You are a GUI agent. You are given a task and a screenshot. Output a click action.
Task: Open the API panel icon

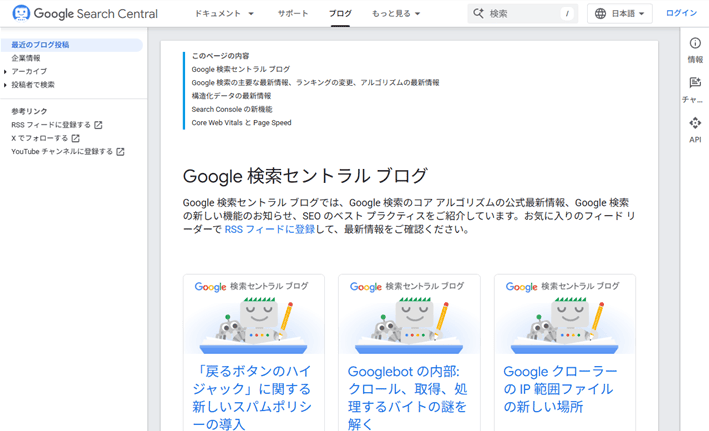tap(695, 123)
